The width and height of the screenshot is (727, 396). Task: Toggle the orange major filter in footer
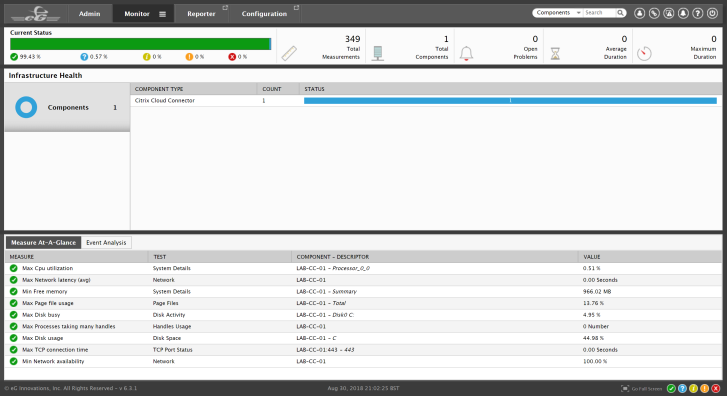tap(704, 389)
